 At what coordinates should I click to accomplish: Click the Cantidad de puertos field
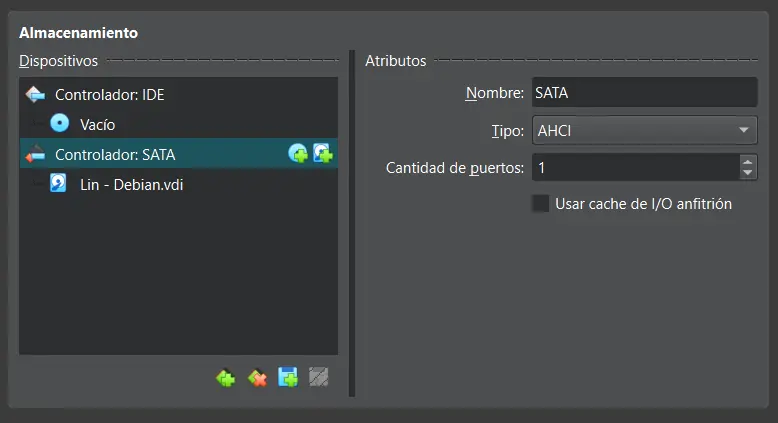[636, 168]
